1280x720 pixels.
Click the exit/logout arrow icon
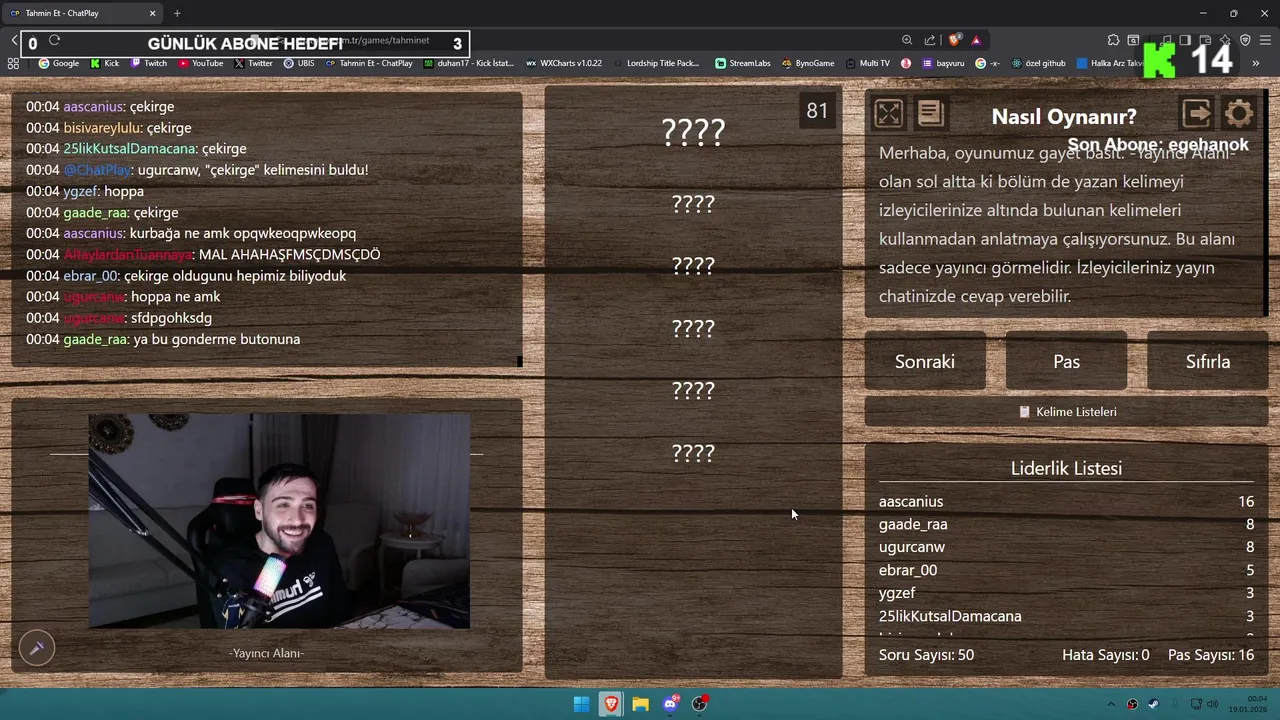(x=1196, y=113)
